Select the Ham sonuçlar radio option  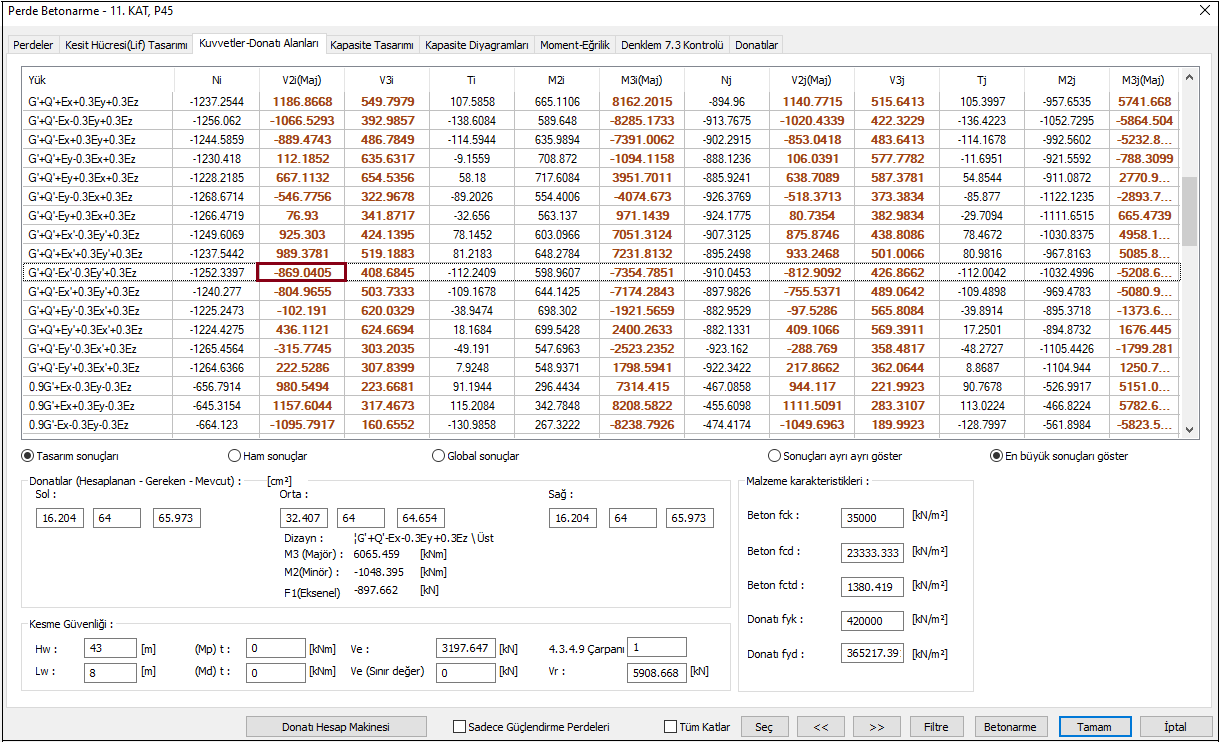click(235, 456)
